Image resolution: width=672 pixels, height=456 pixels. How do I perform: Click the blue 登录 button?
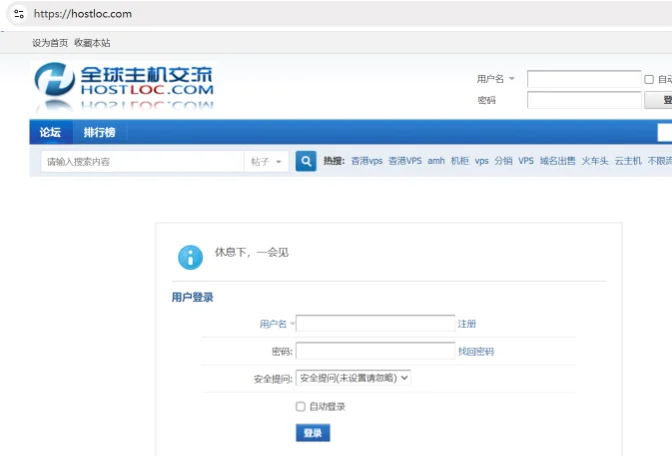click(313, 433)
